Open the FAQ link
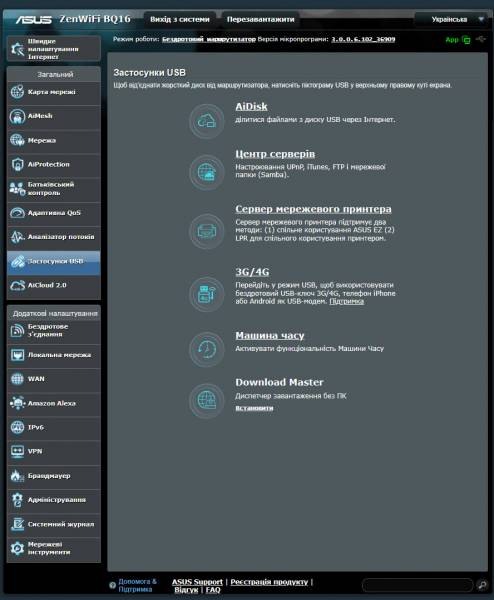 [213, 590]
